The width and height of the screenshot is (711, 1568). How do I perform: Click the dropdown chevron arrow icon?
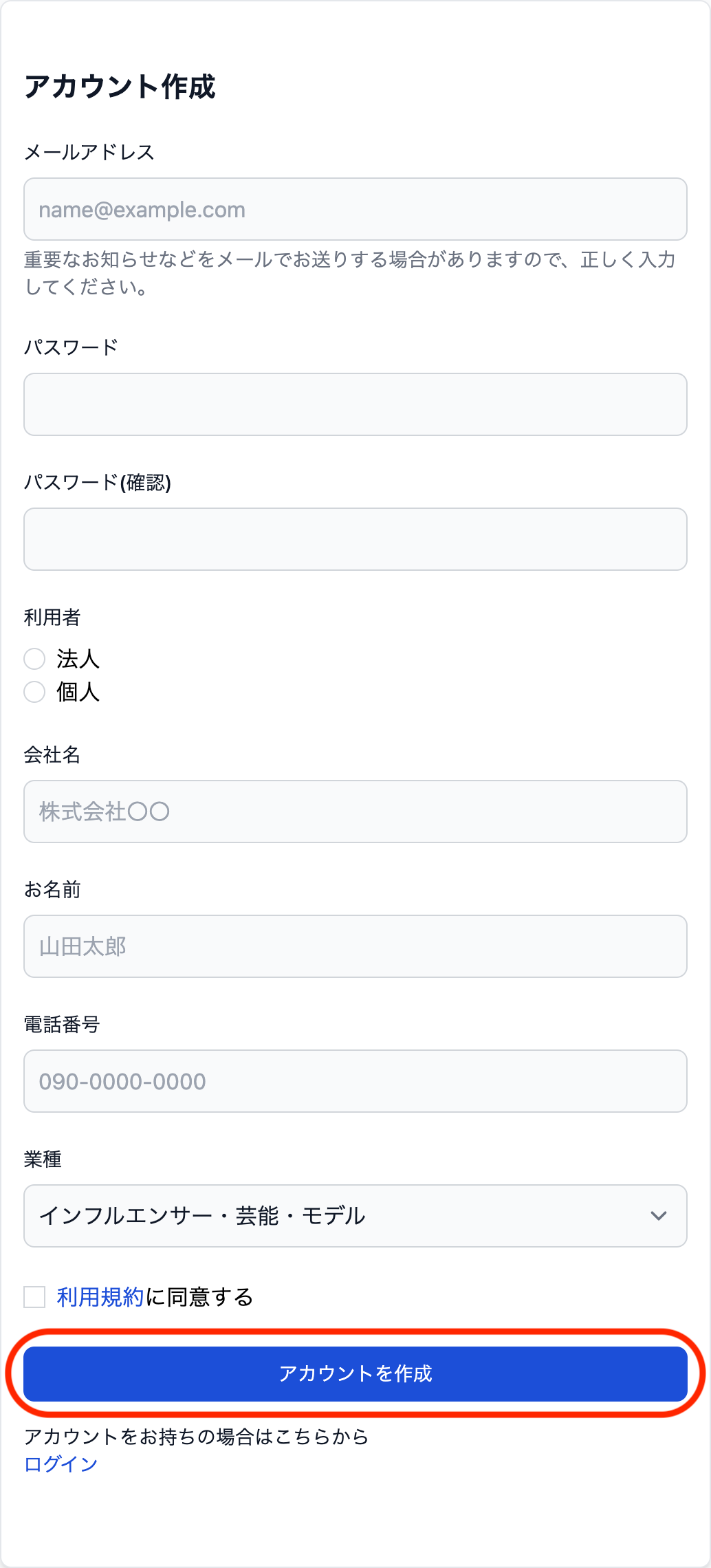658,1216
